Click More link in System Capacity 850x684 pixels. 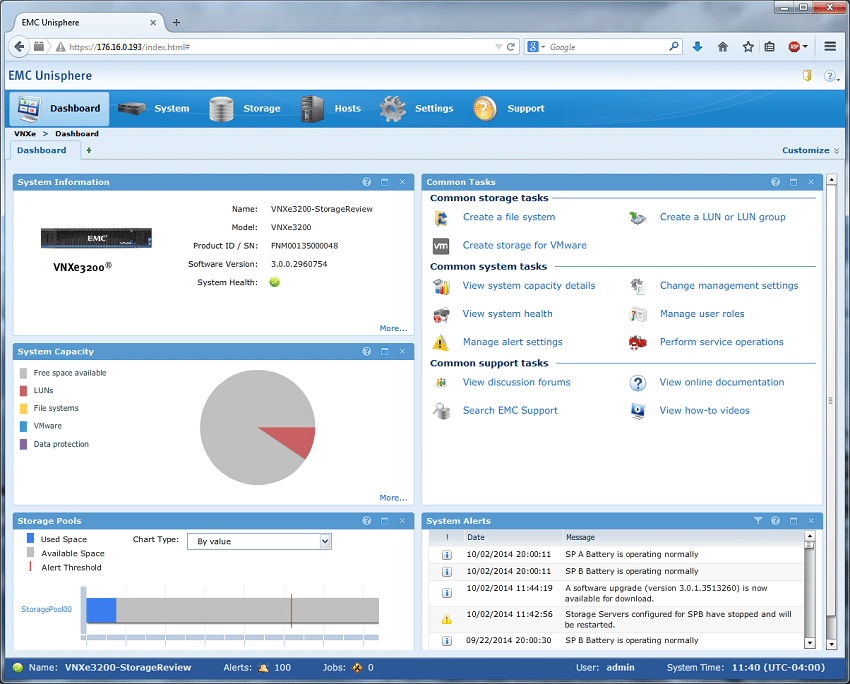click(393, 498)
